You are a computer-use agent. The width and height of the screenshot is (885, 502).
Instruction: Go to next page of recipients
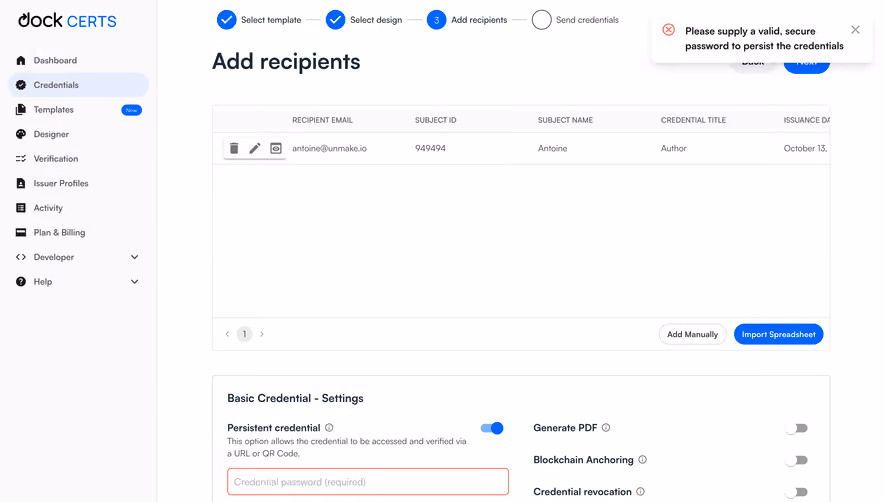(x=261, y=334)
